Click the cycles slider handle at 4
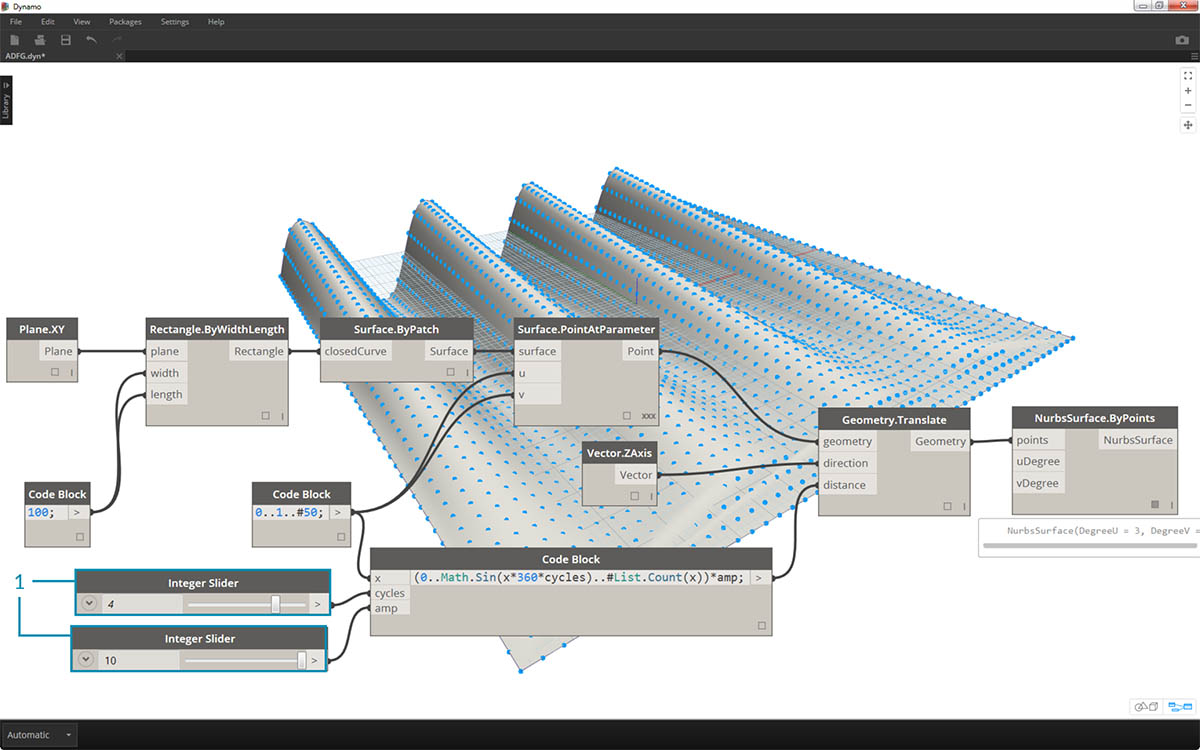This screenshot has width=1200, height=750. pyautogui.click(x=275, y=604)
